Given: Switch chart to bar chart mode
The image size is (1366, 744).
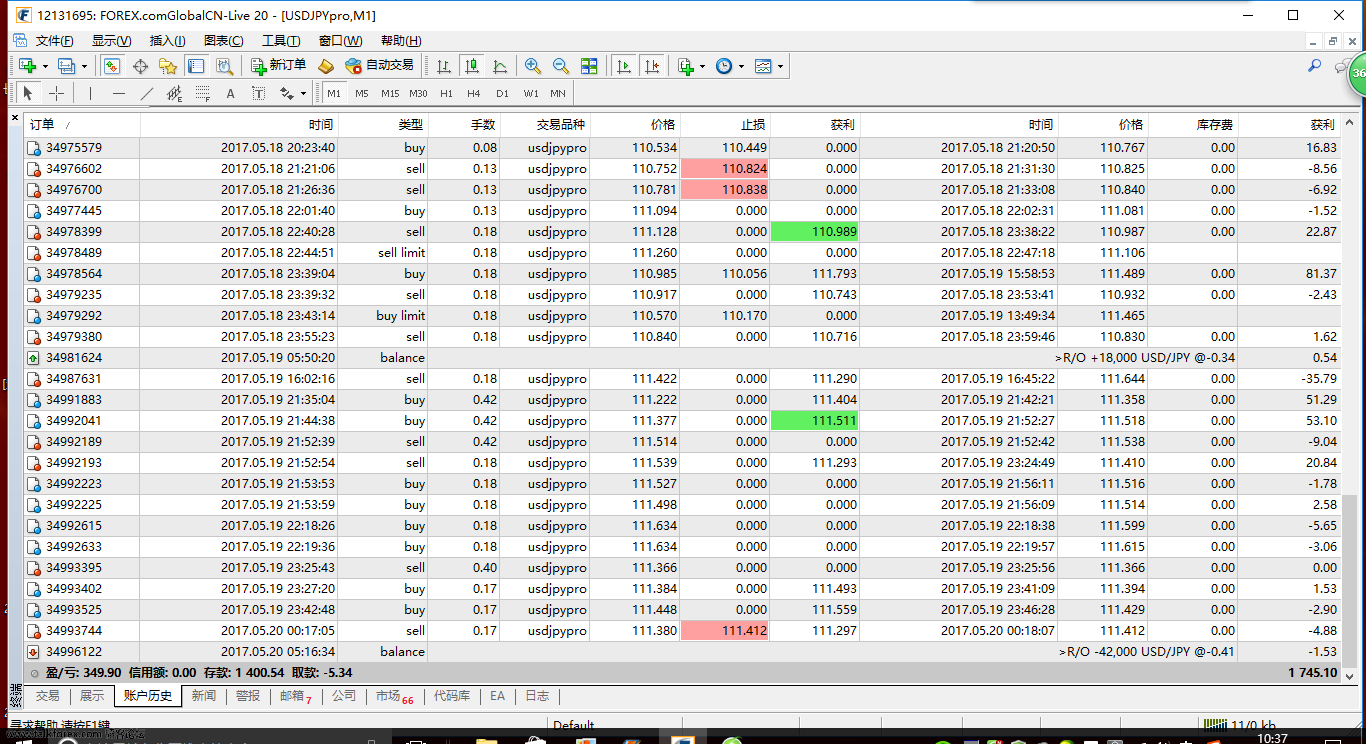Looking at the screenshot, I should [x=444, y=66].
